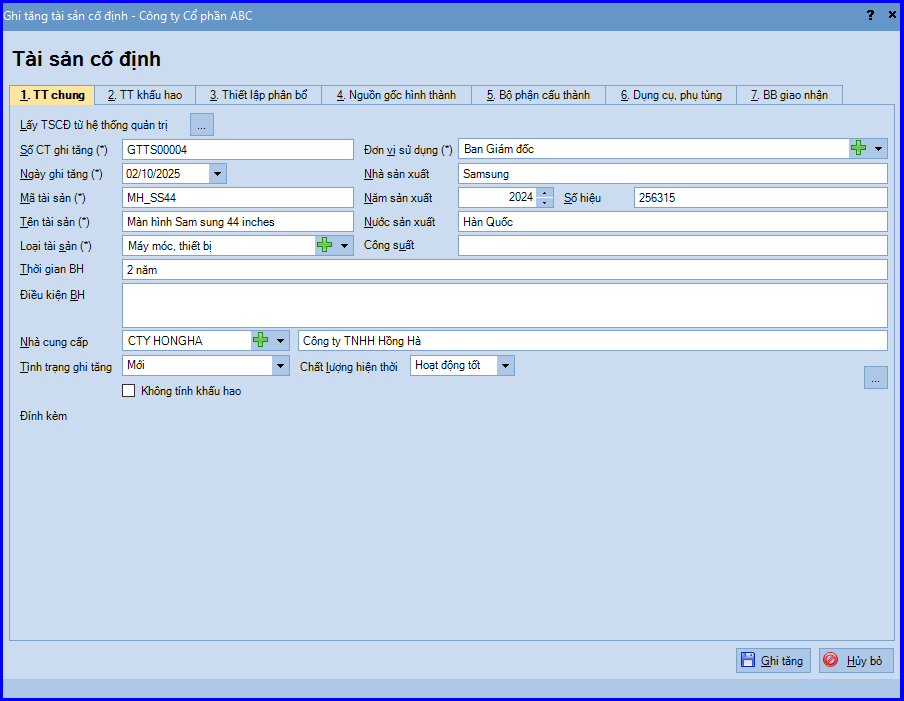904x701 pixels.
Task: Expand Loại tài sản dropdown list
Action: pos(344,246)
